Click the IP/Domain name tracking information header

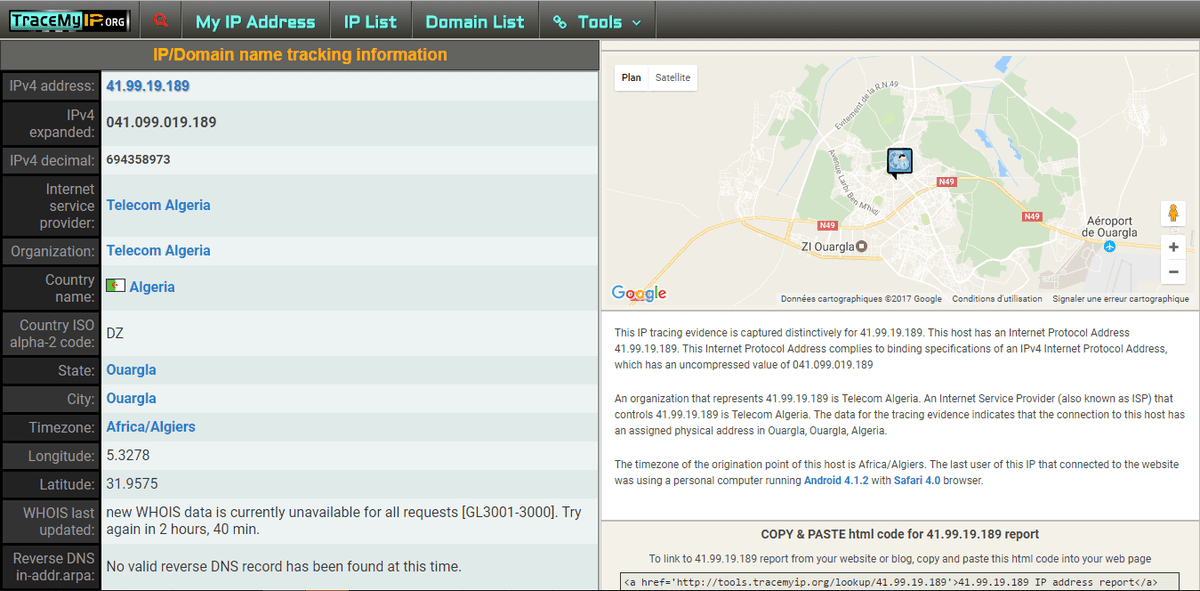tap(300, 54)
